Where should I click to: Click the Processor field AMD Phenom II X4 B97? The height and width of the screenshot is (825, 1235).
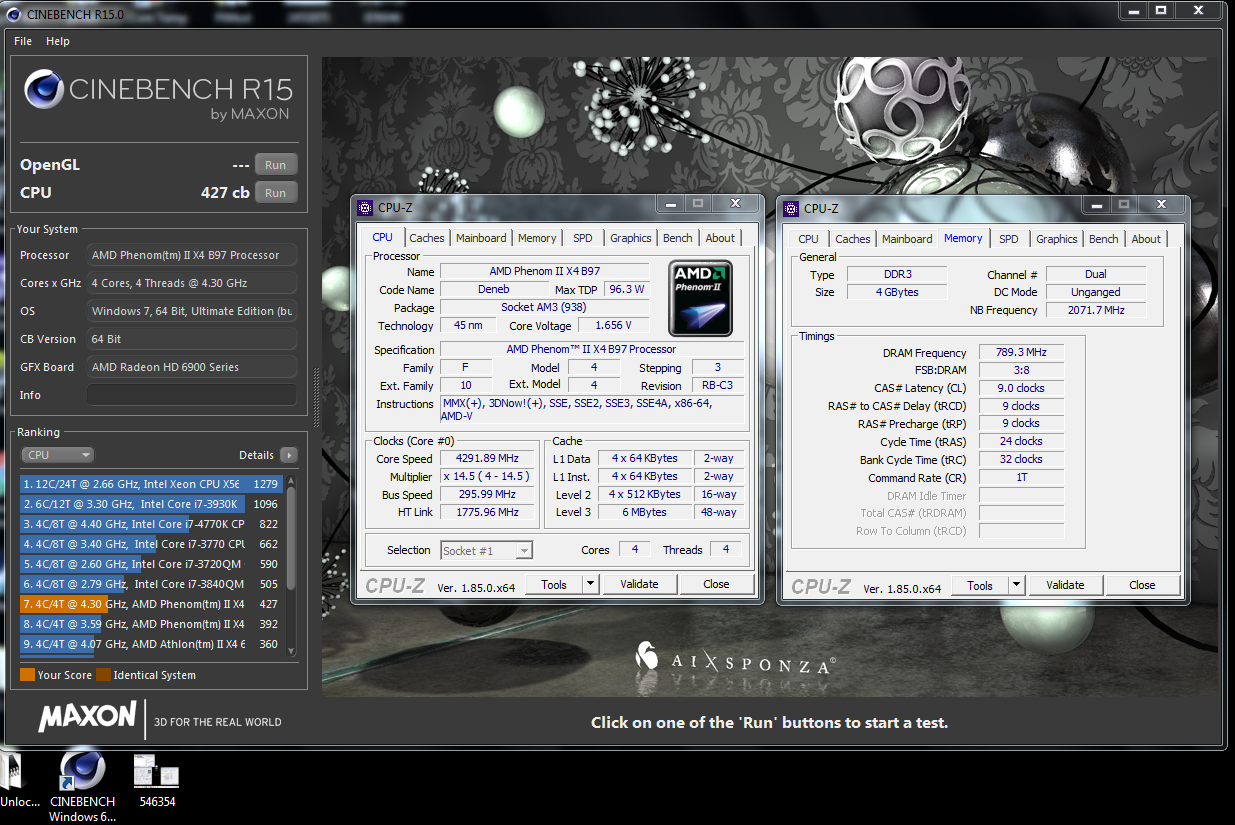(x=192, y=255)
